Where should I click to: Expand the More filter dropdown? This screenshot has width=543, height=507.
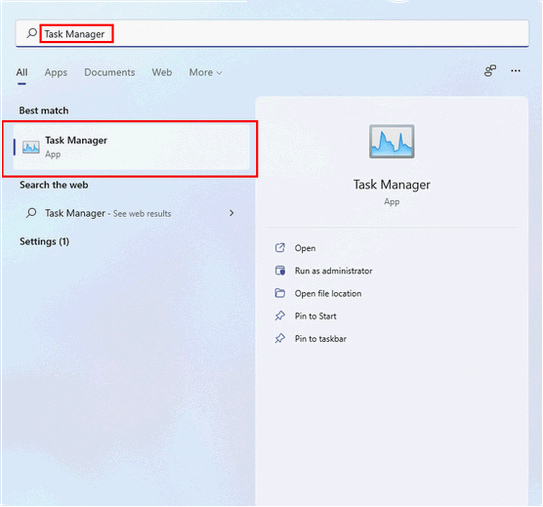point(205,72)
